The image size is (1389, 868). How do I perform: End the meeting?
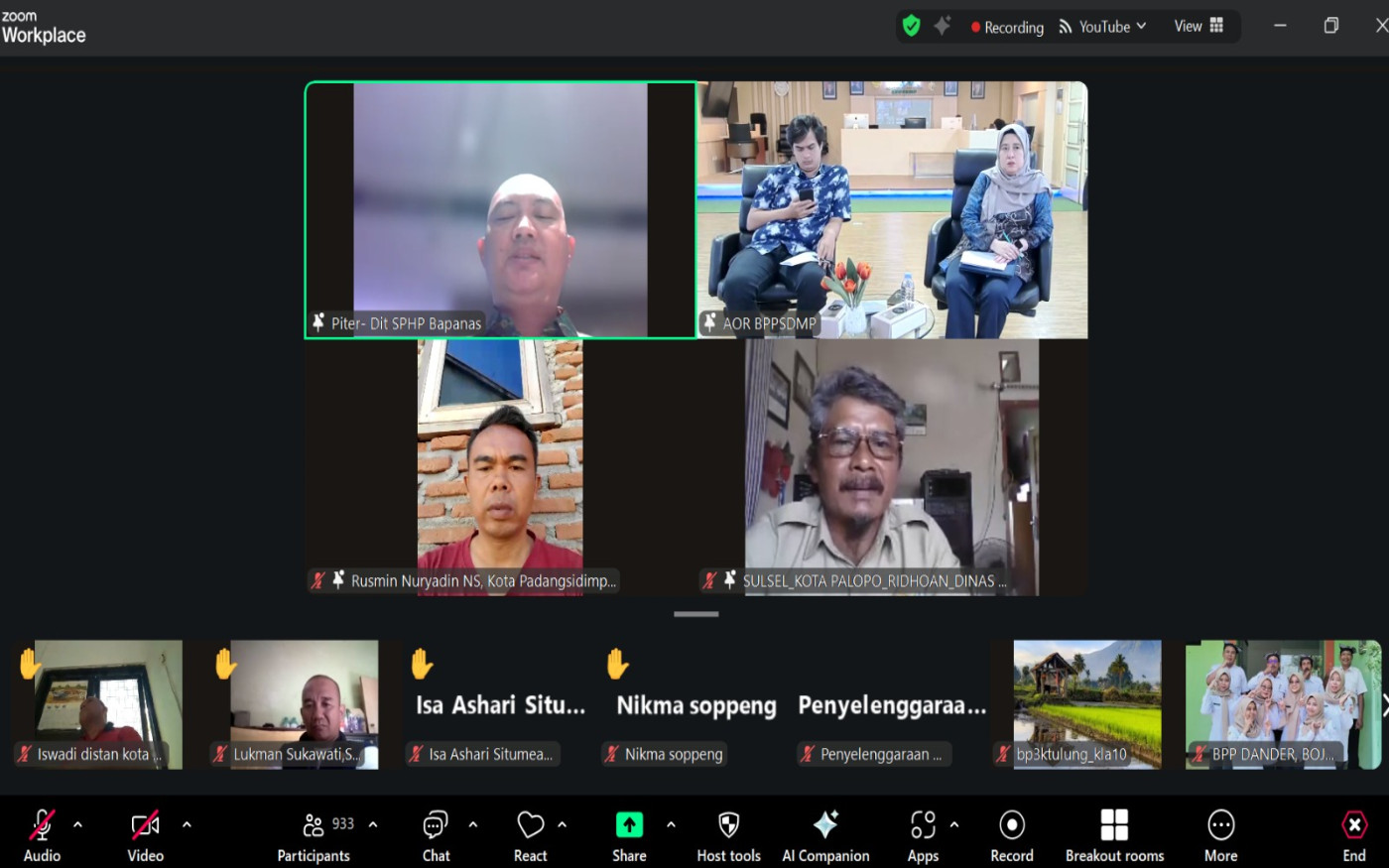1353,836
